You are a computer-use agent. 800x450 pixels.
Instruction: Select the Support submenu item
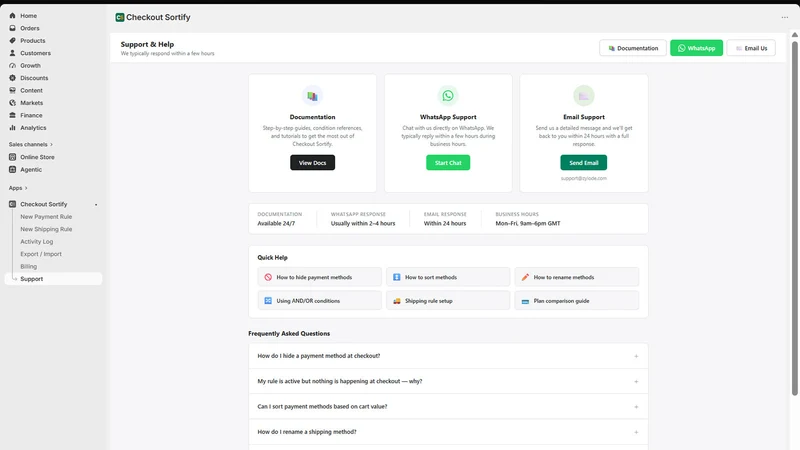(54, 279)
